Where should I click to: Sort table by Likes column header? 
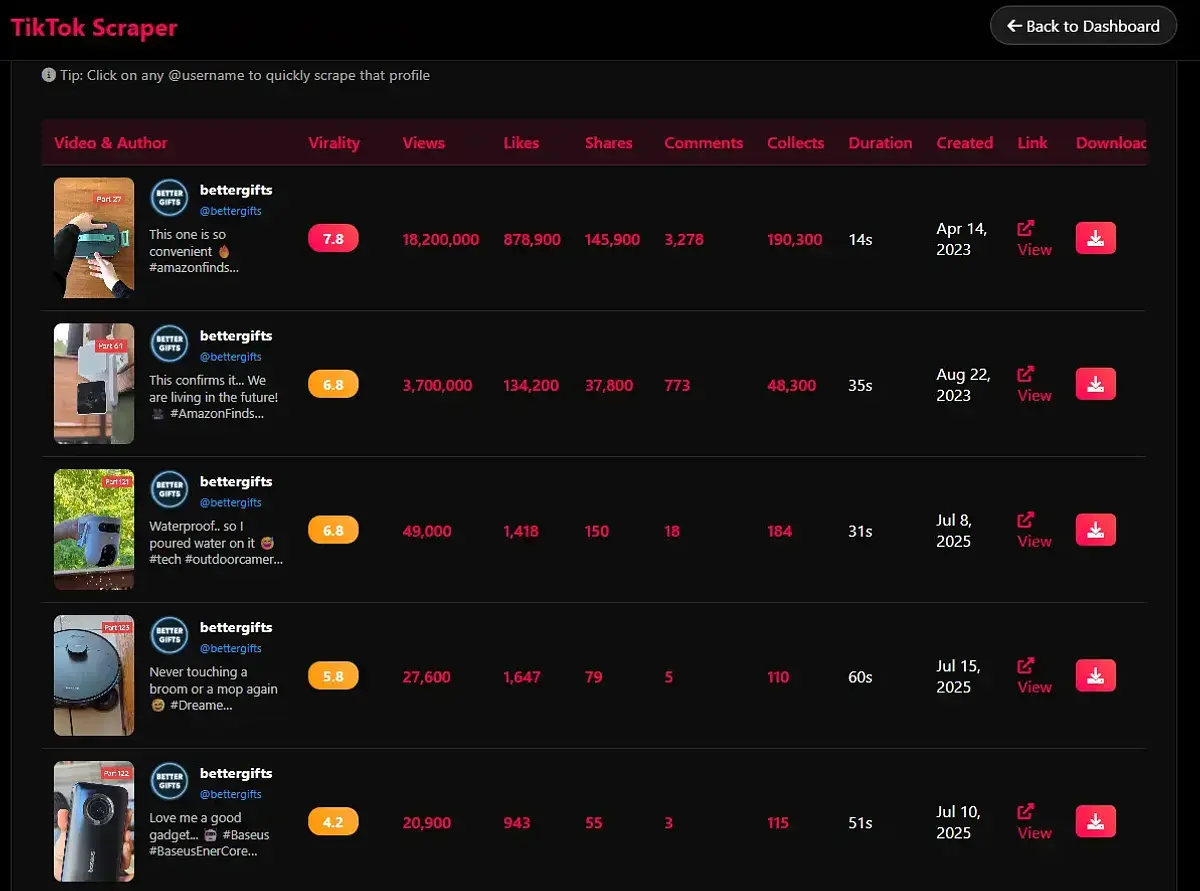(x=521, y=143)
